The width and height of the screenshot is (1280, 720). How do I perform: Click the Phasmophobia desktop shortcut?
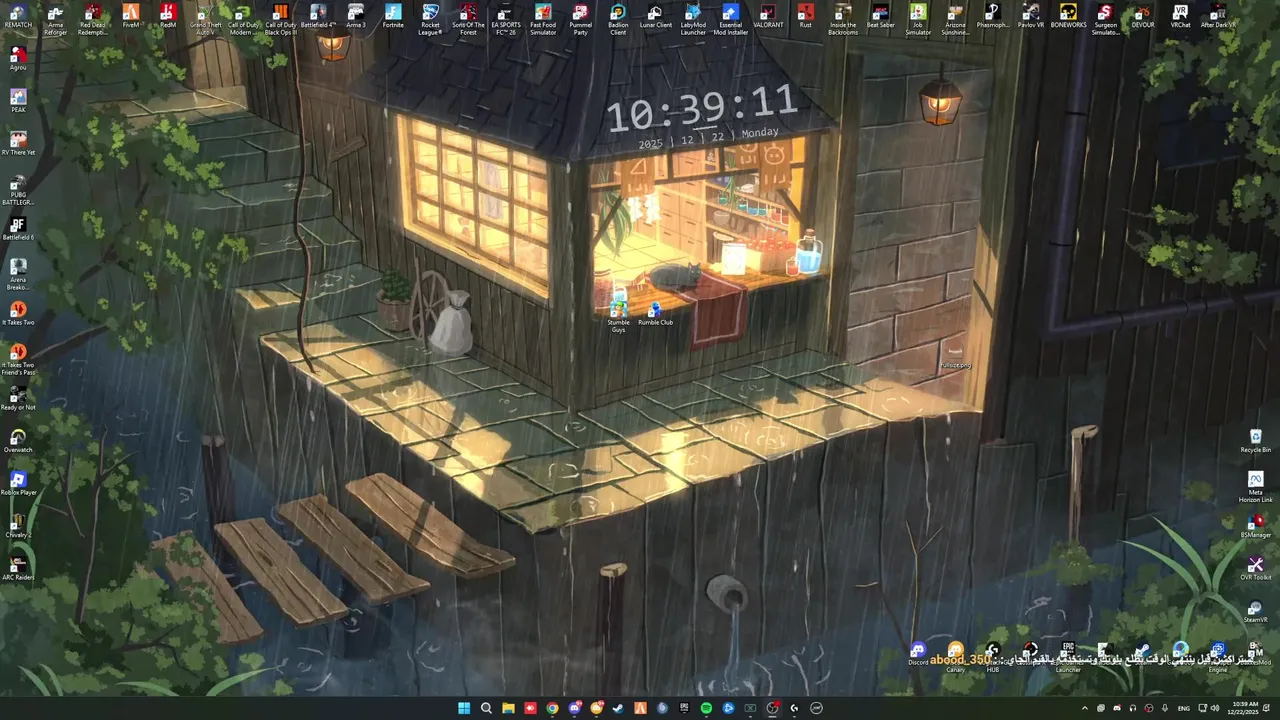993,17
